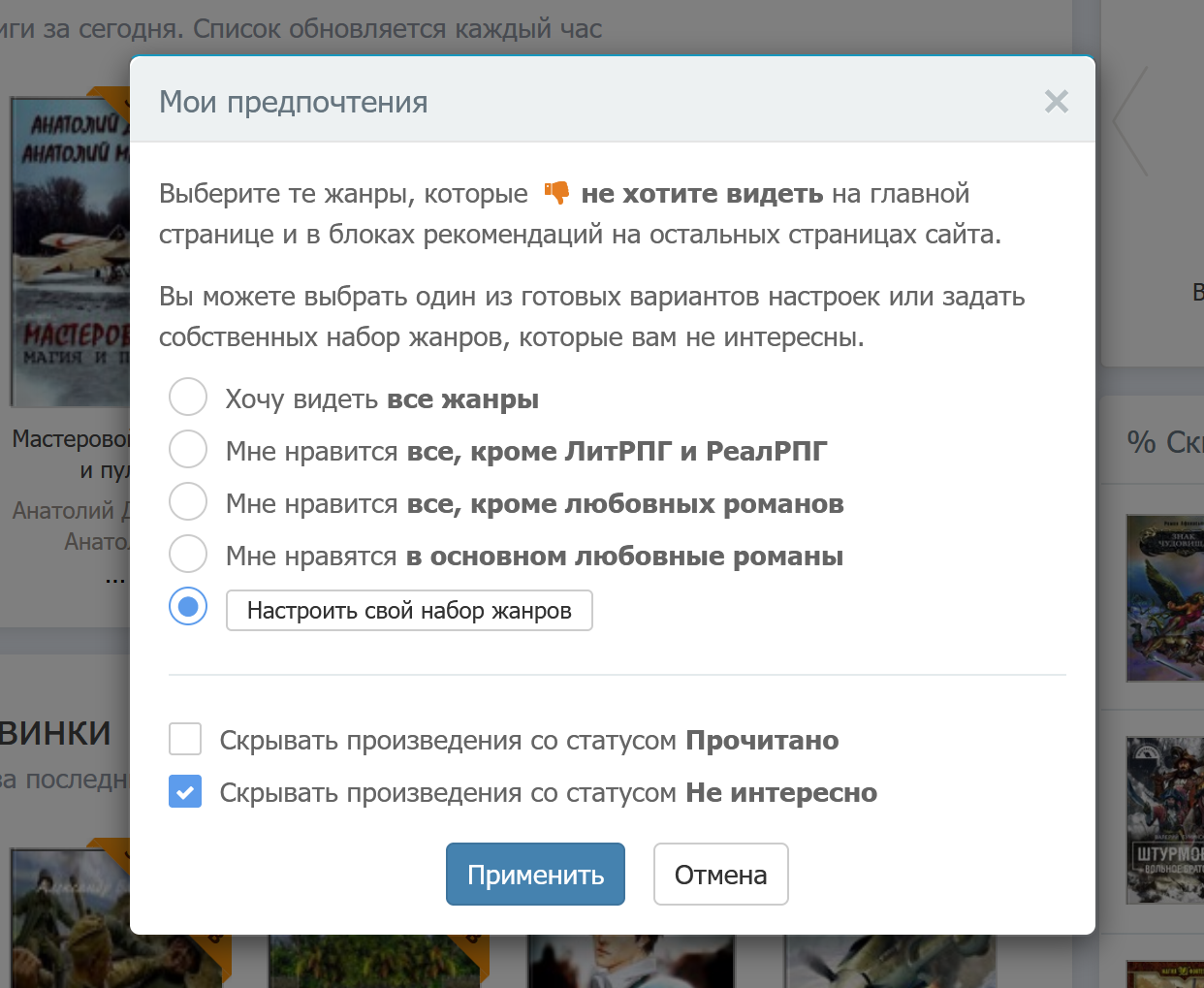1204x988 pixels.
Task: Uncheck hiding works with status "Не интересно"
Action: coord(185,791)
